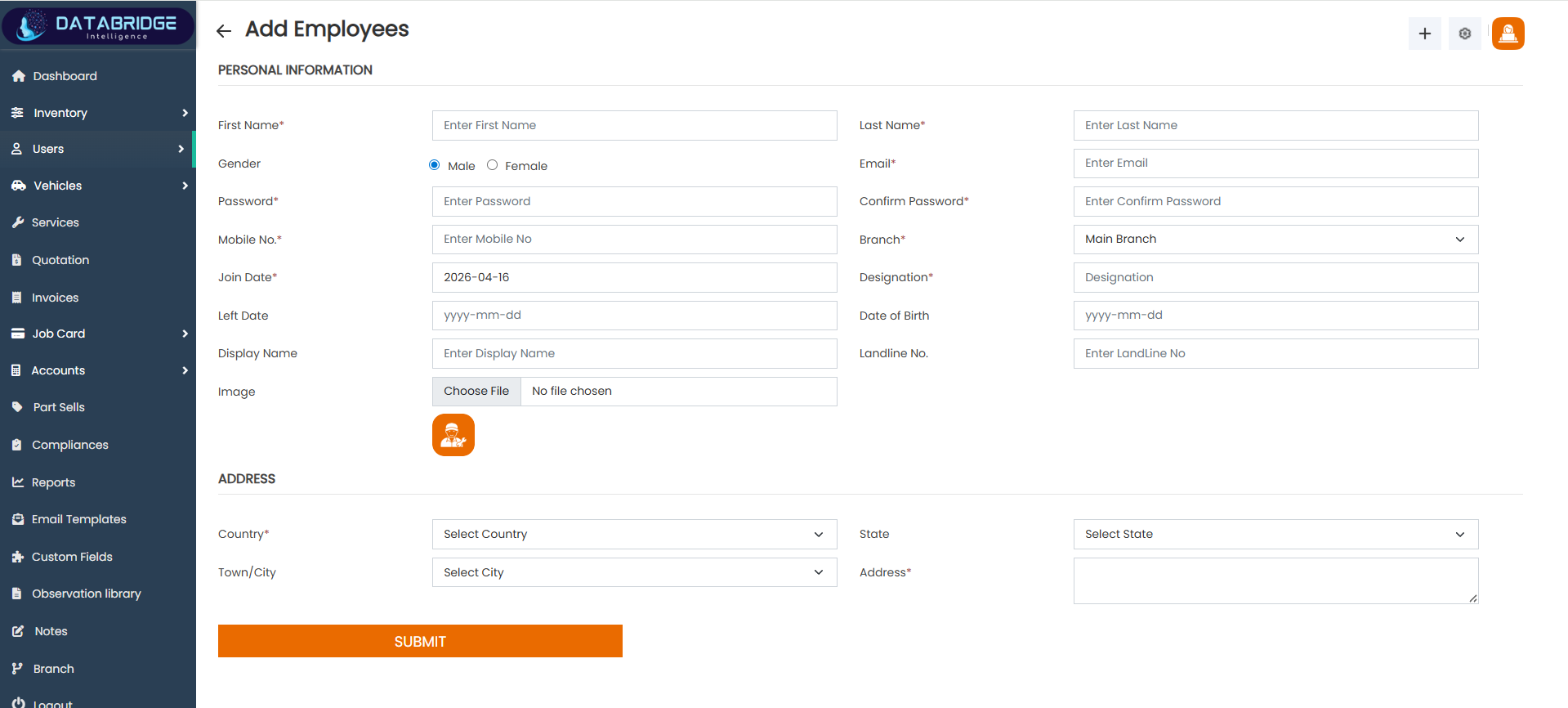Click the Users person icon
The height and width of the screenshot is (708, 1568).
(16, 149)
